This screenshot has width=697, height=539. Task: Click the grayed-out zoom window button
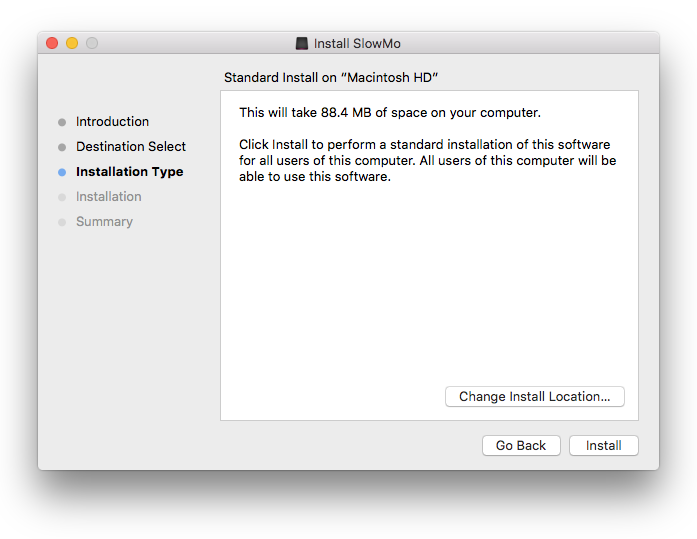[x=92, y=43]
